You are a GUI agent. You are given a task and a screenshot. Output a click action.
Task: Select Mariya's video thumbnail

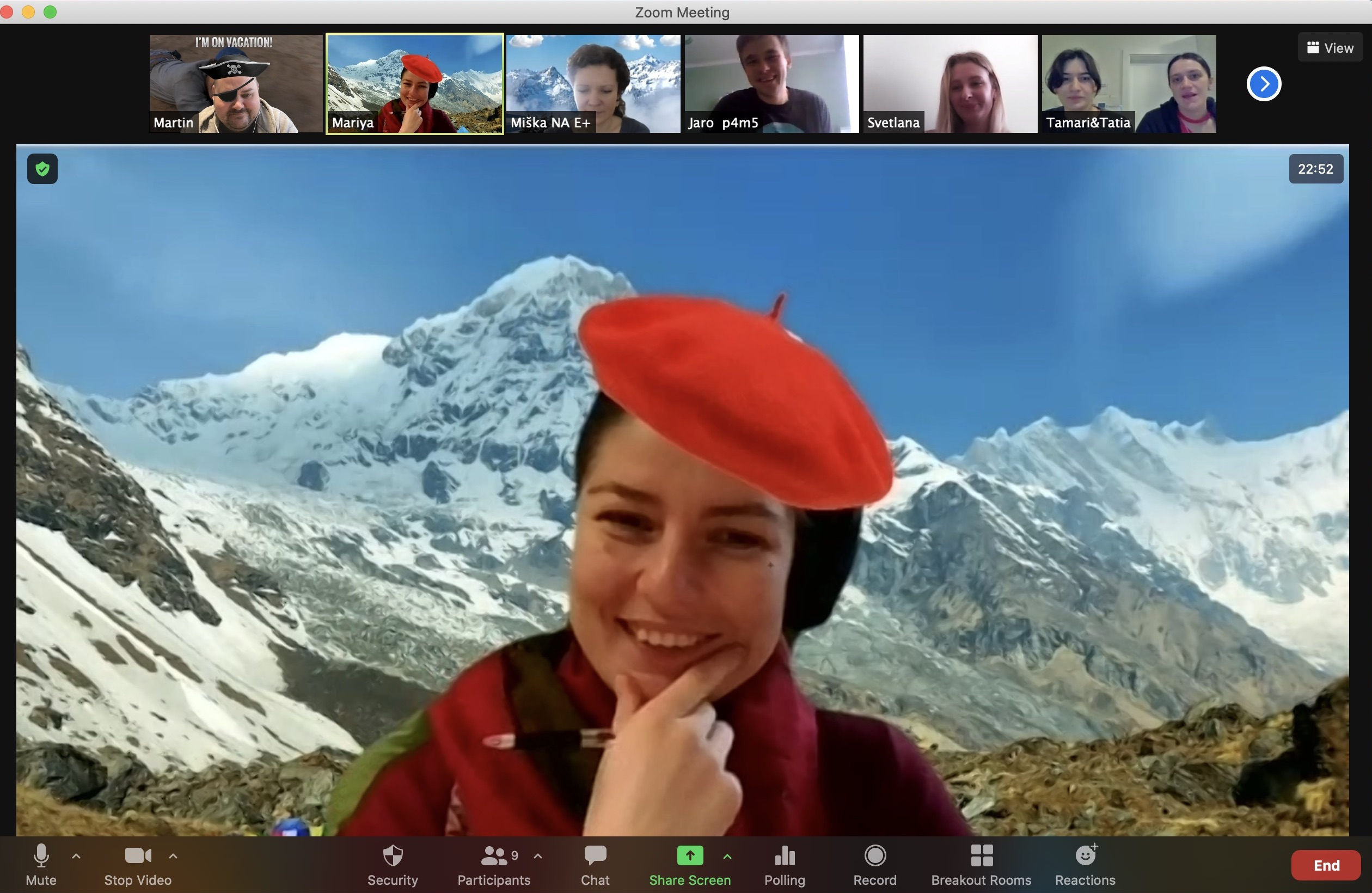coord(414,84)
